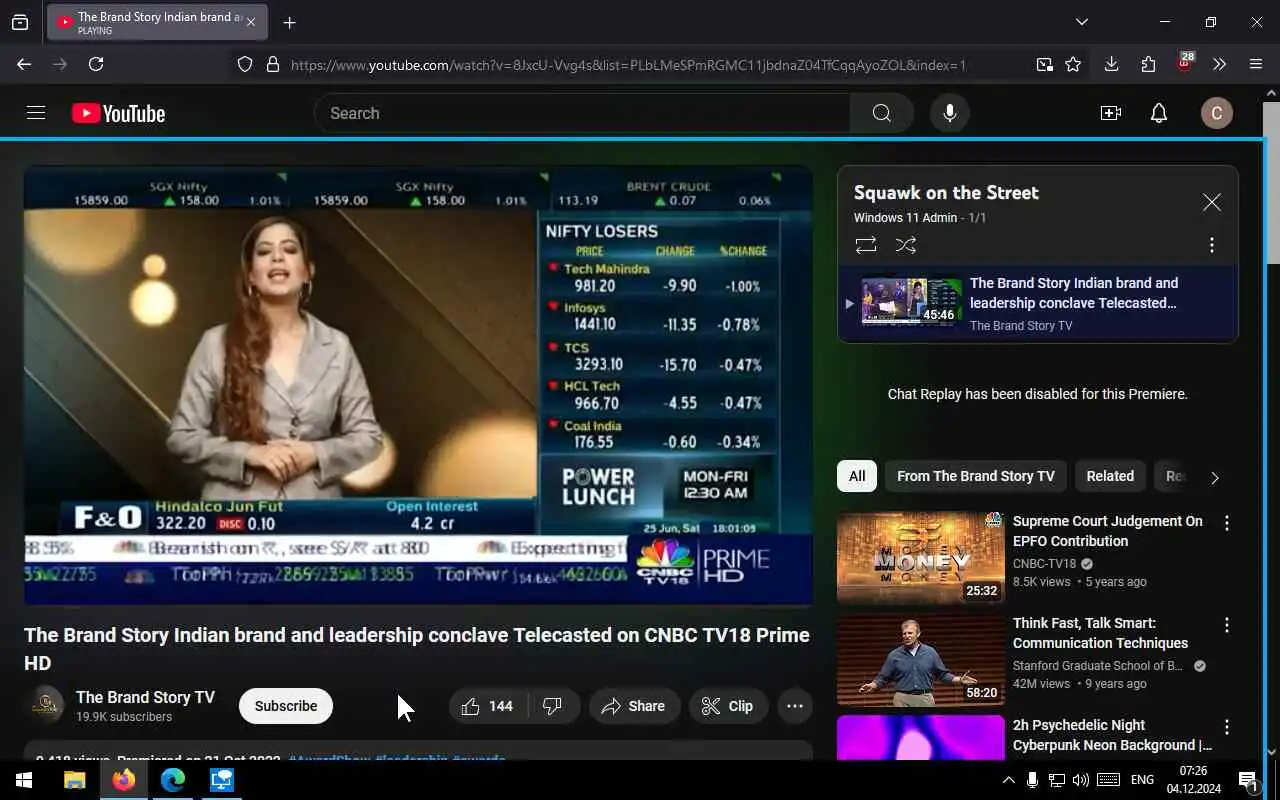
Task: Open options for 2h Psychedelic Night video
Action: click(1227, 727)
